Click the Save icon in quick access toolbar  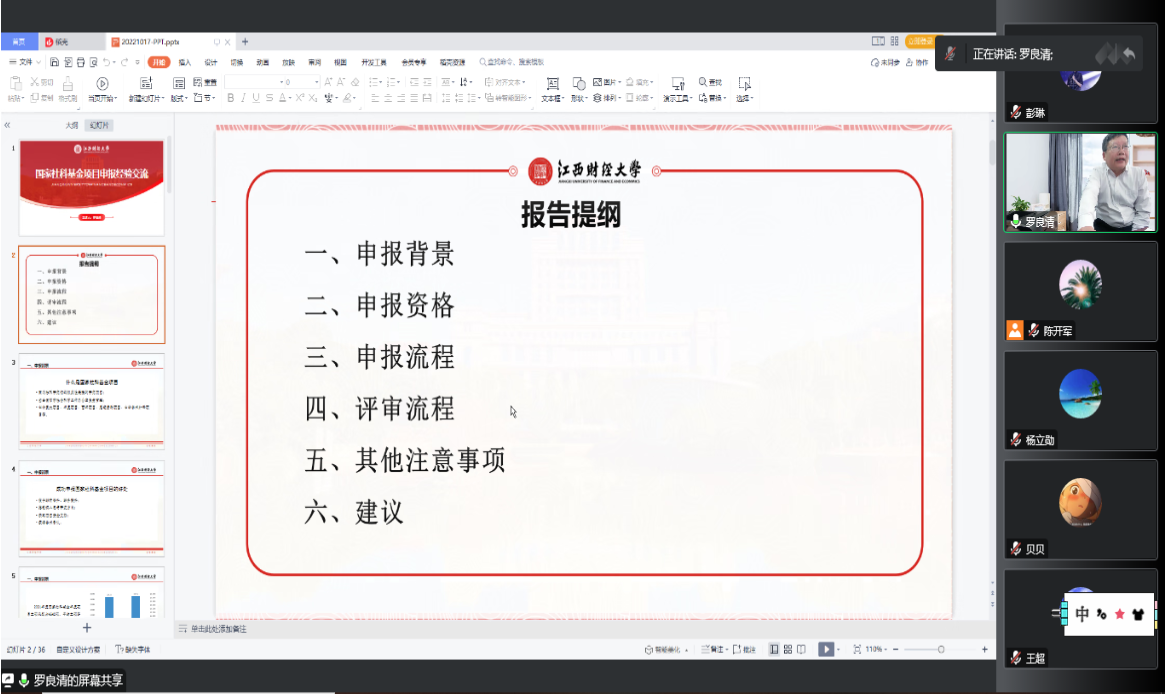53,62
